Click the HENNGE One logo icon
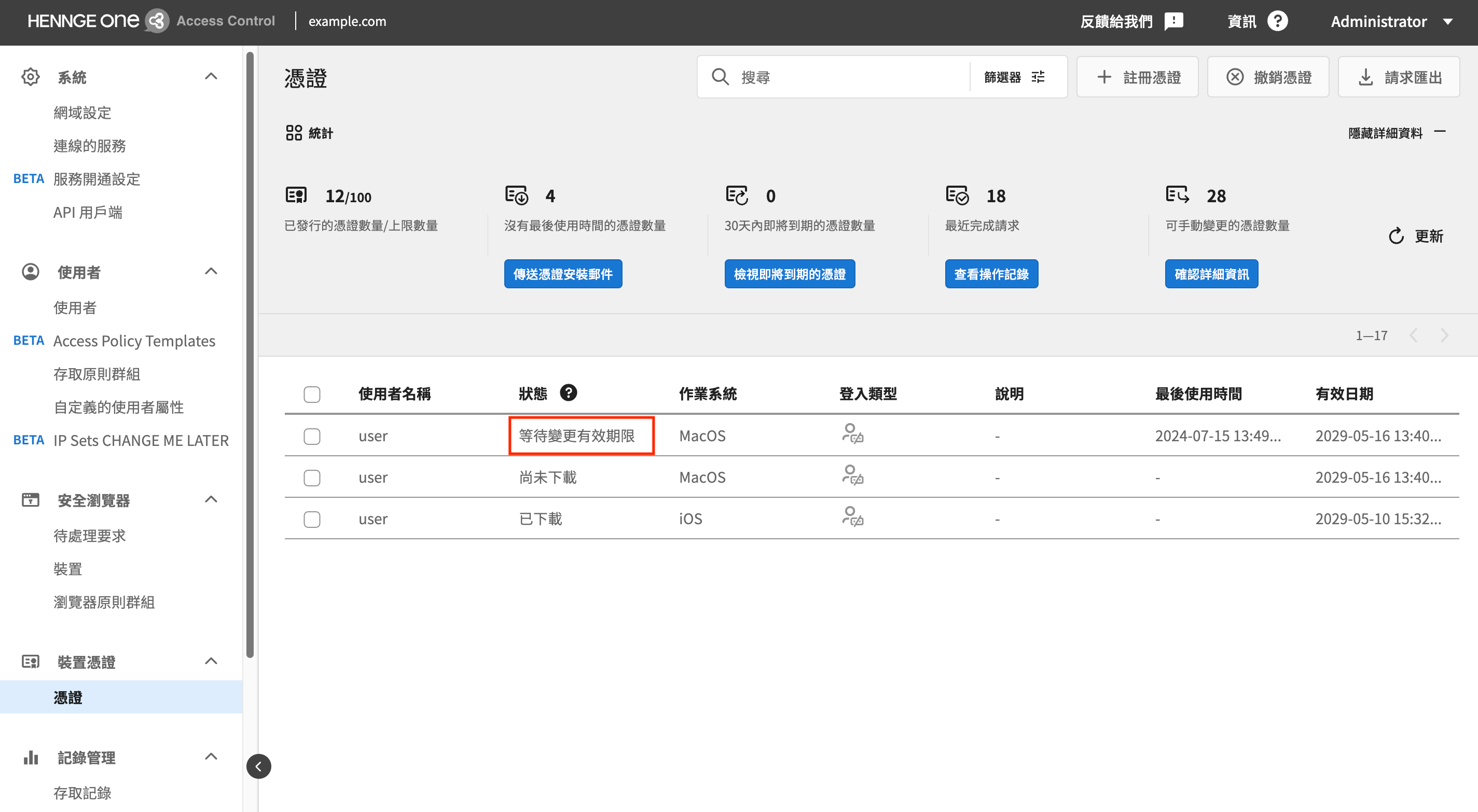This screenshot has height=812, width=1478. [157, 21]
